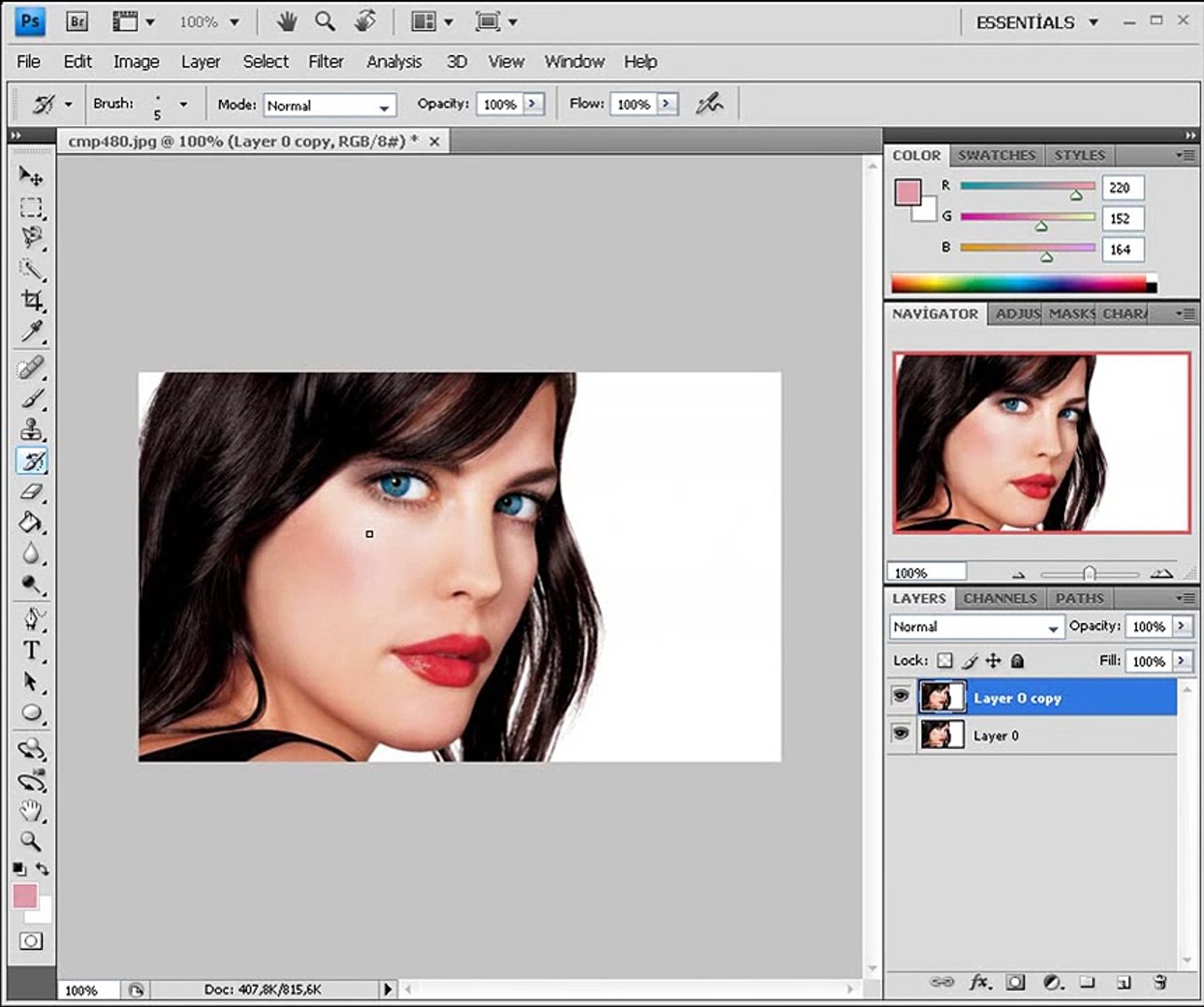Select the Eyedropper tool

coord(32,332)
